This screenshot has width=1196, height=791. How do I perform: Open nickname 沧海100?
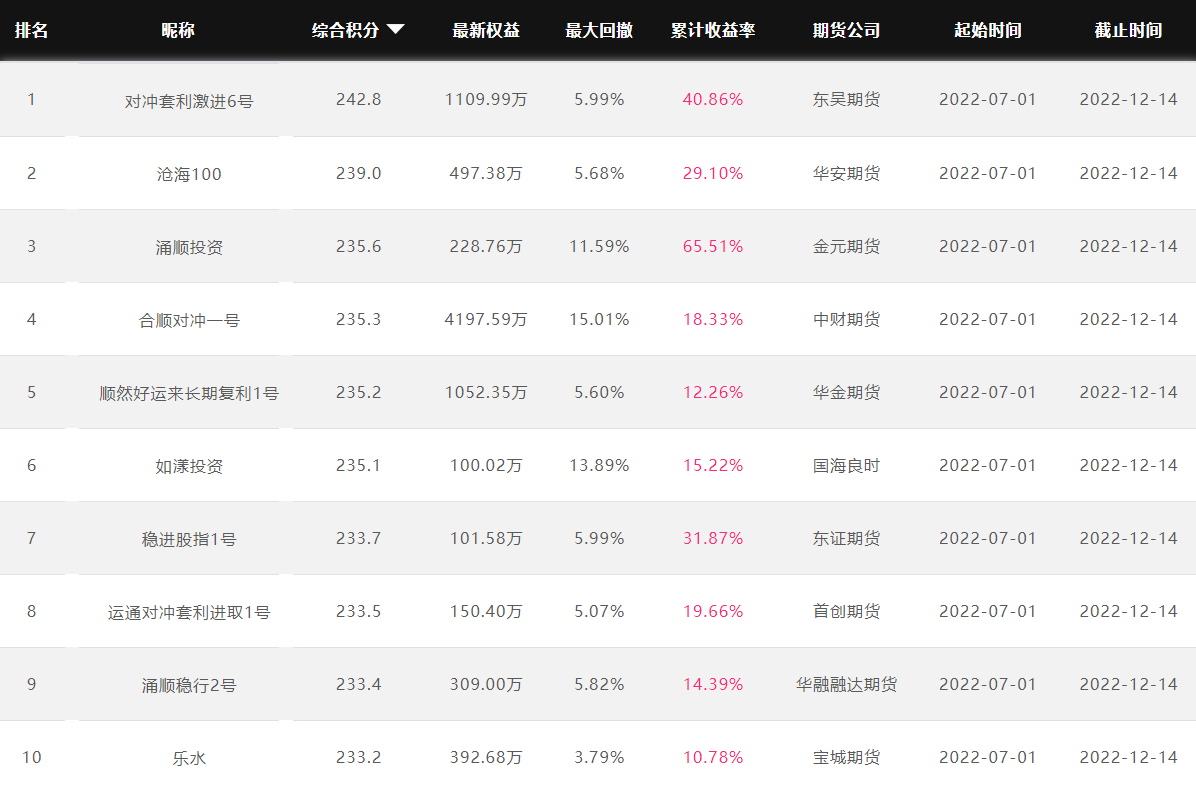pyautogui.click(x=189, y=175)
